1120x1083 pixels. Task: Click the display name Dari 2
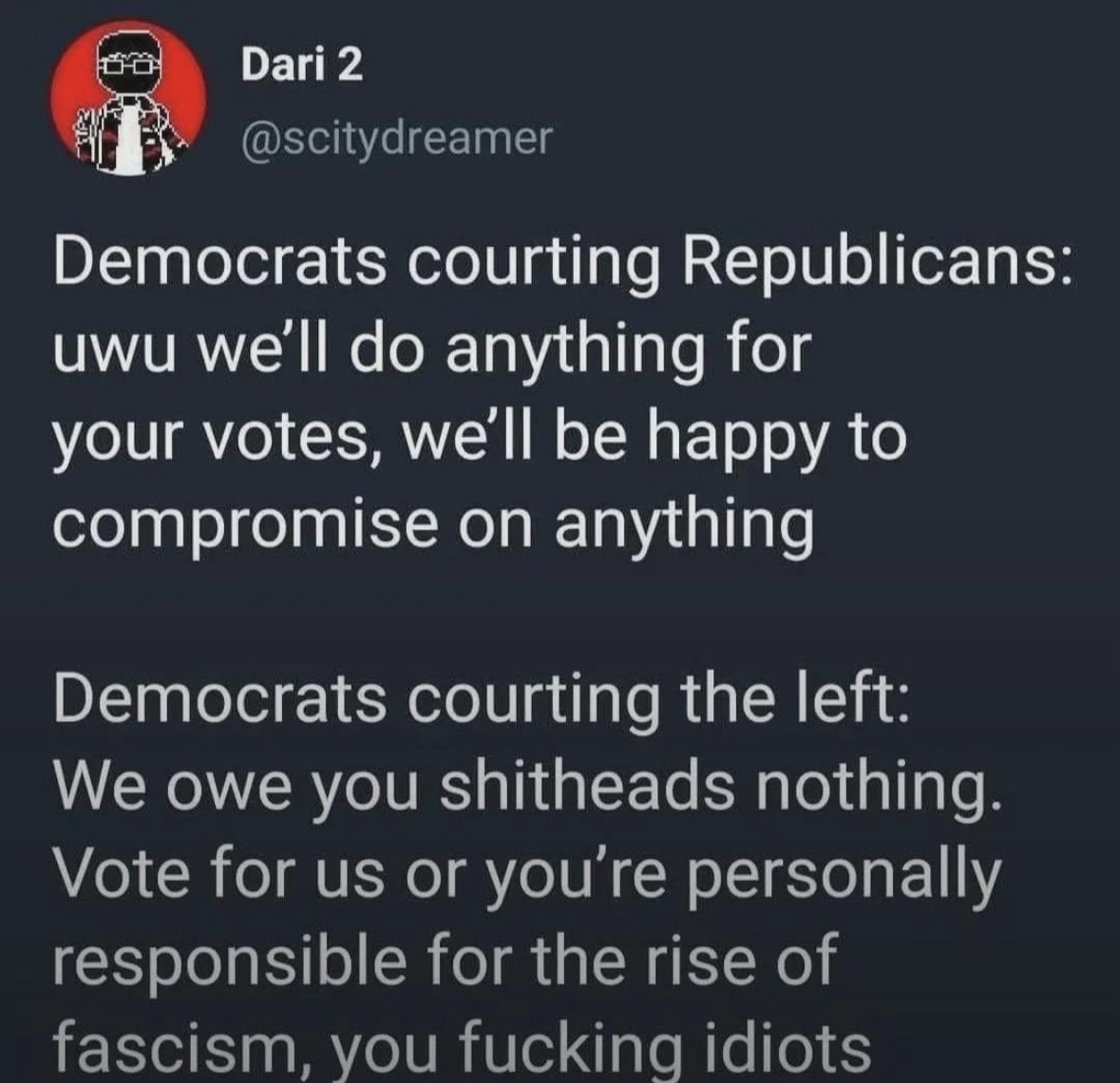coord(301,66)
